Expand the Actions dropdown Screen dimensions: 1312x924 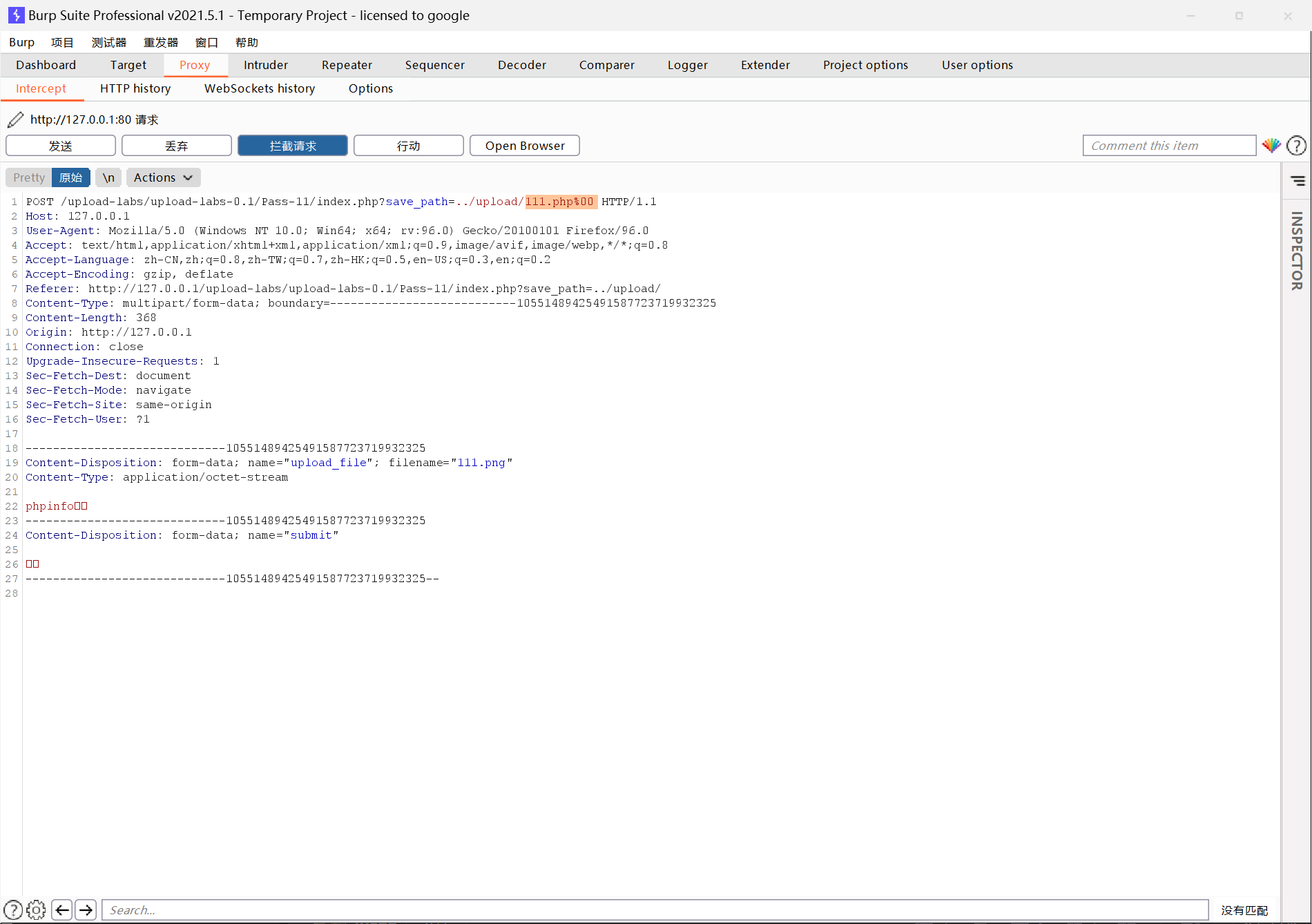[x=164, y=177]
